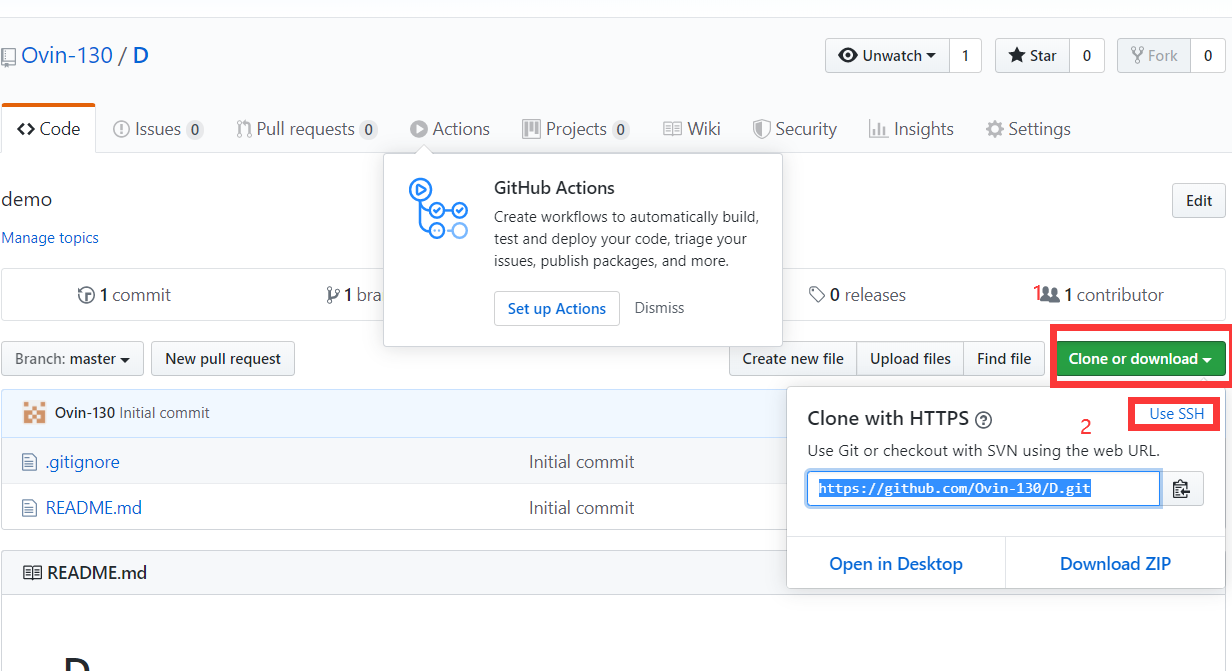Screen dimensions: 1232x671
Task: Click the commit history clock icon
Action: click(86, 295)
